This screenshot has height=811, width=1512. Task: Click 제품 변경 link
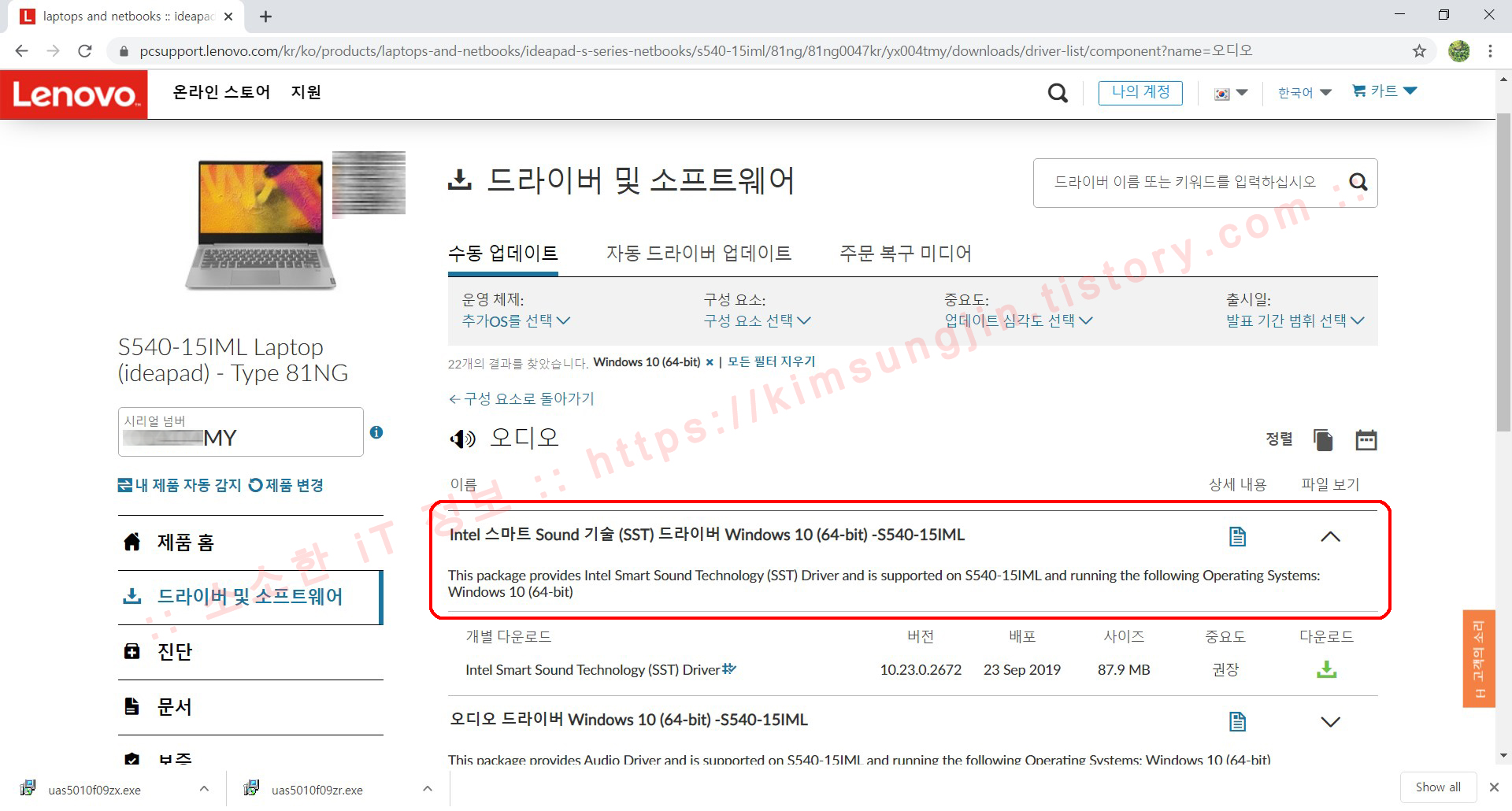(286, 485)
